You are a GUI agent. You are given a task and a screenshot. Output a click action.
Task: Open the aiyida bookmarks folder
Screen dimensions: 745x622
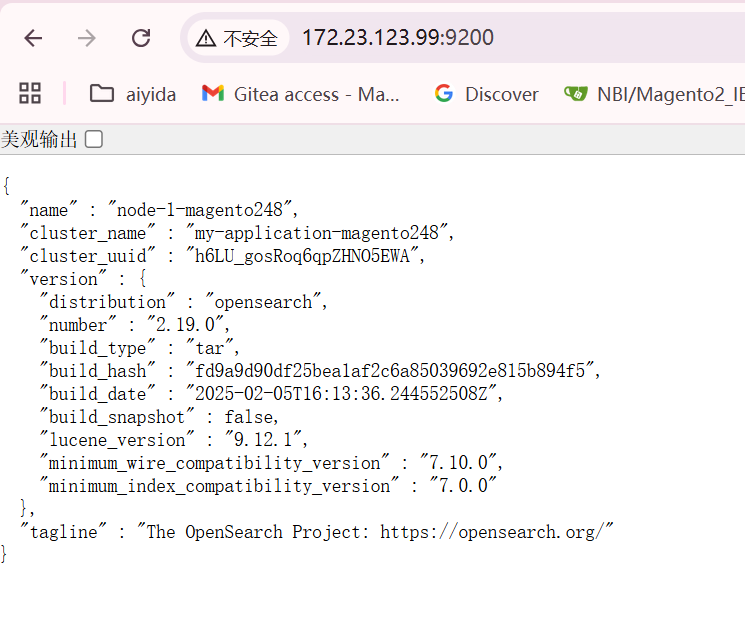click(133, 94)
